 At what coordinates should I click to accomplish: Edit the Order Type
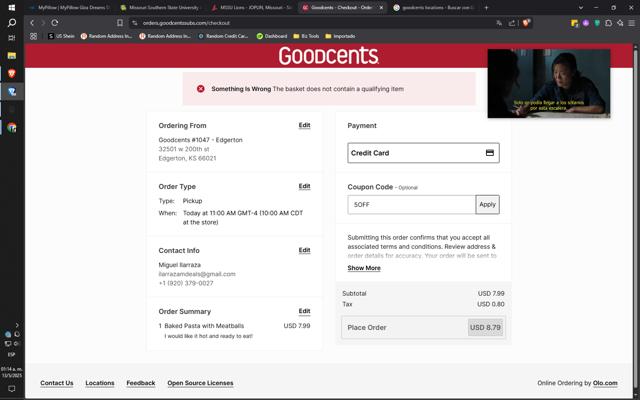tap(304, 186)
